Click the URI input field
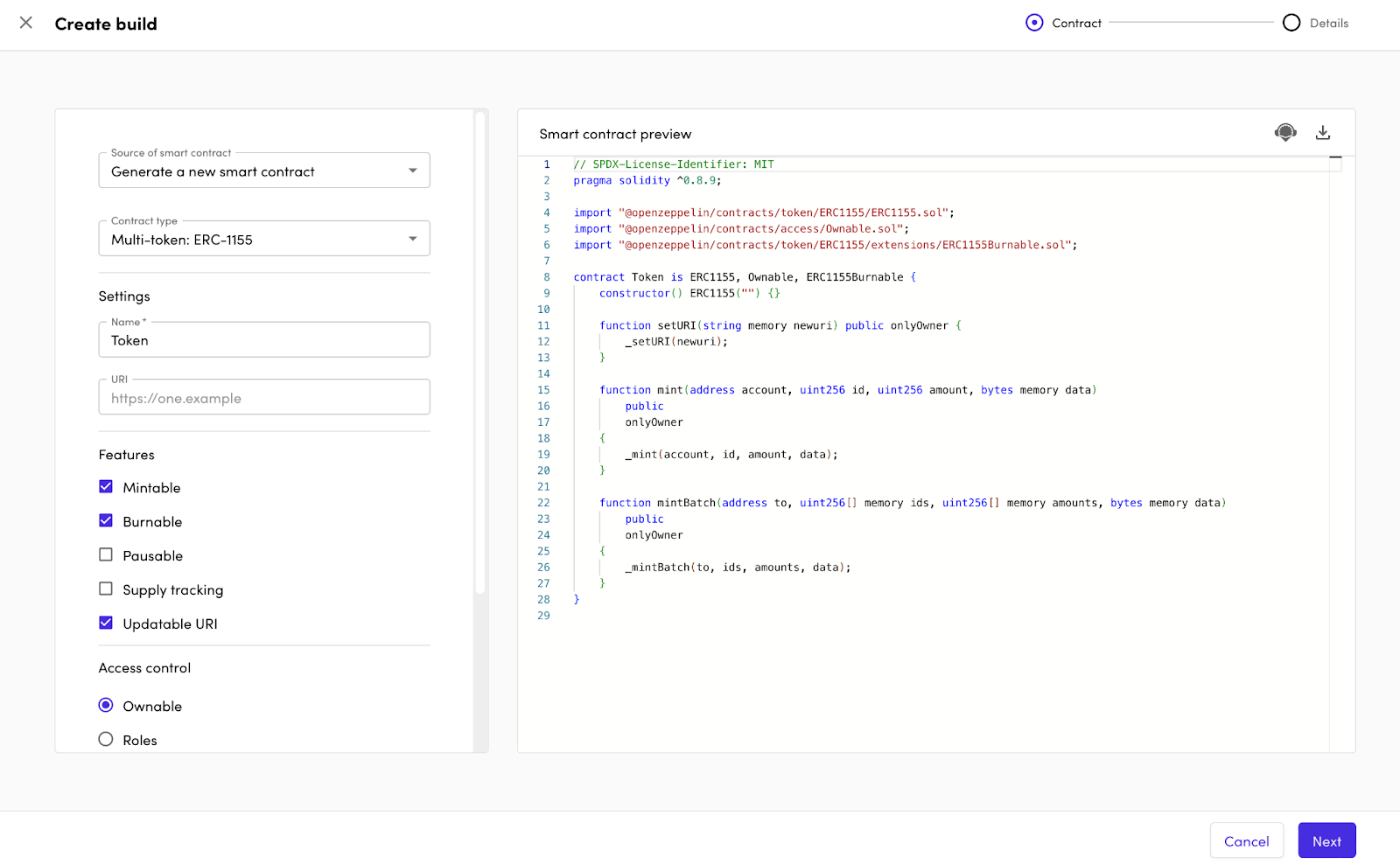The image size is (1400, 864). 263,397
